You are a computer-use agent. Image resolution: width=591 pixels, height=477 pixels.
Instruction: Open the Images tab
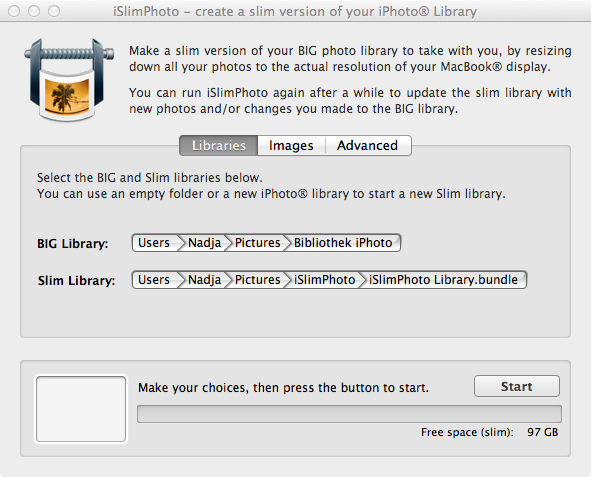291,145
